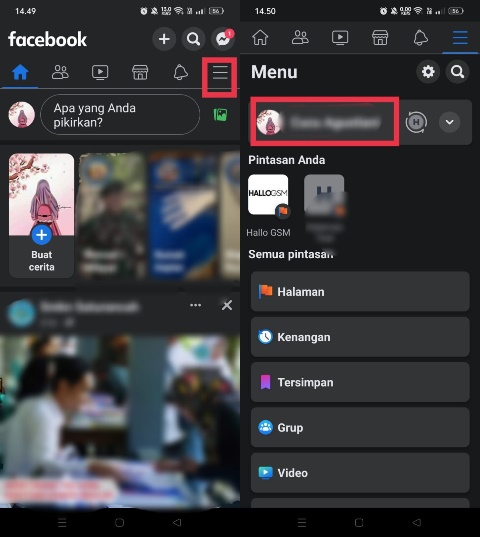Tap green photo icon next to post box
Image resolution: width=480 pixels, height=537 pixels.
[220, 115]
